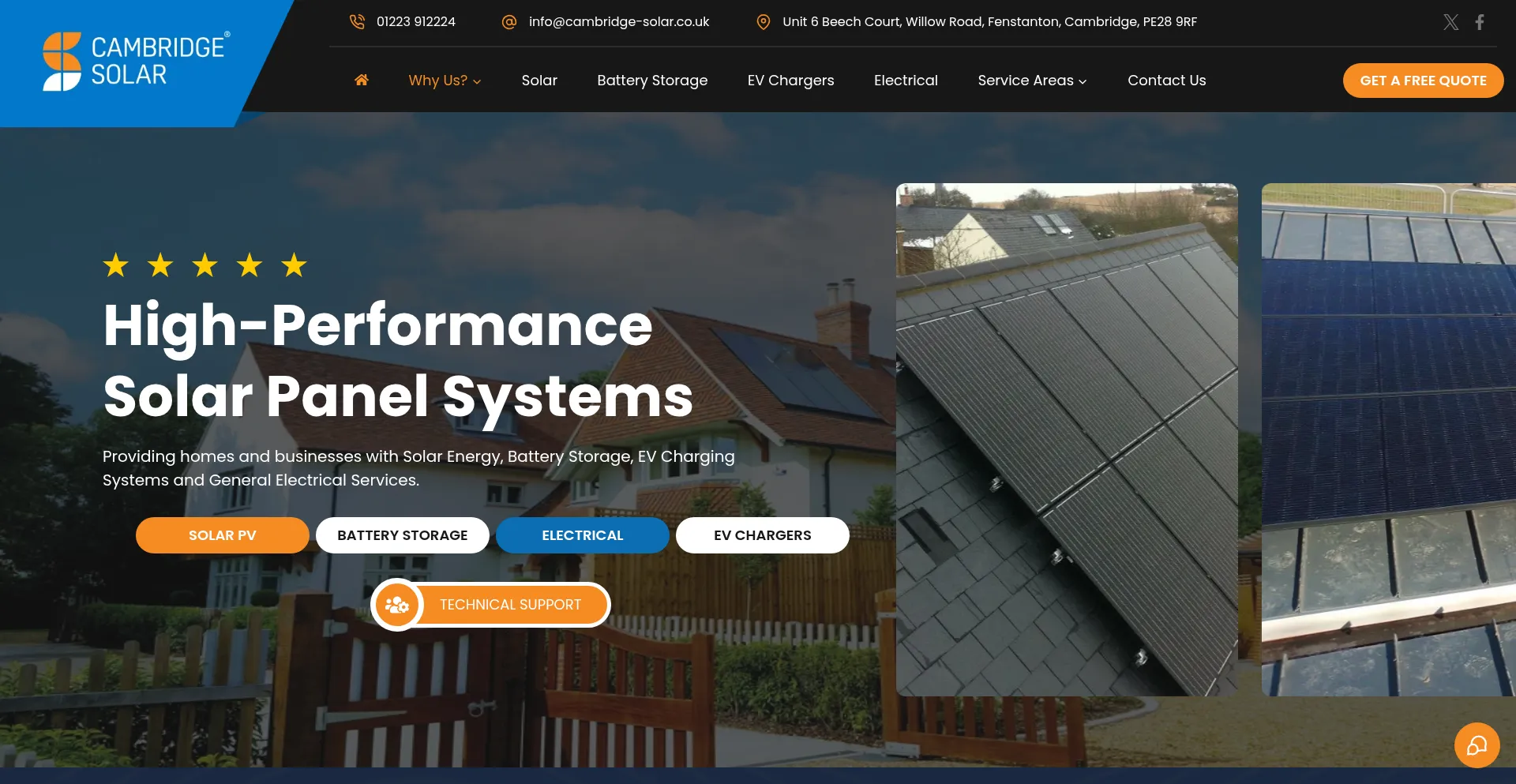
Task: Expand the Why Us? dropdown menu
Action: pyautogui.click(x=445, y=81)
